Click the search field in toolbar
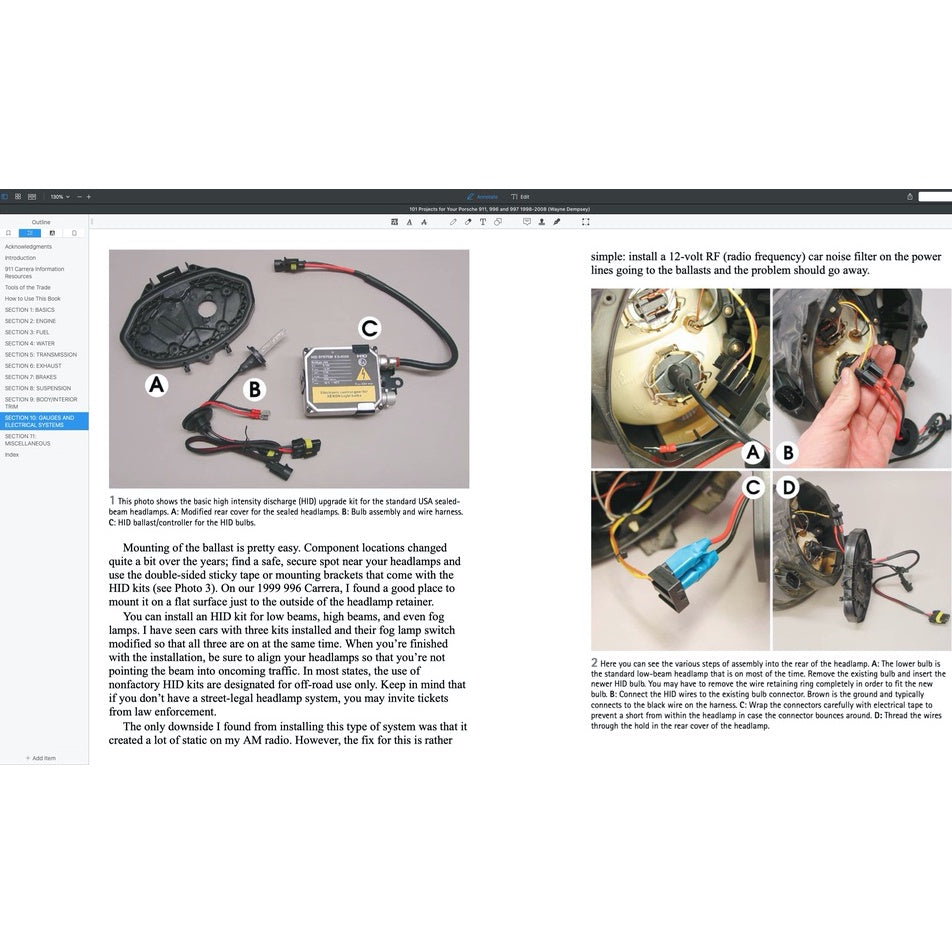The height and width of the screenshot is (952, 952). (x=936, y=197)
